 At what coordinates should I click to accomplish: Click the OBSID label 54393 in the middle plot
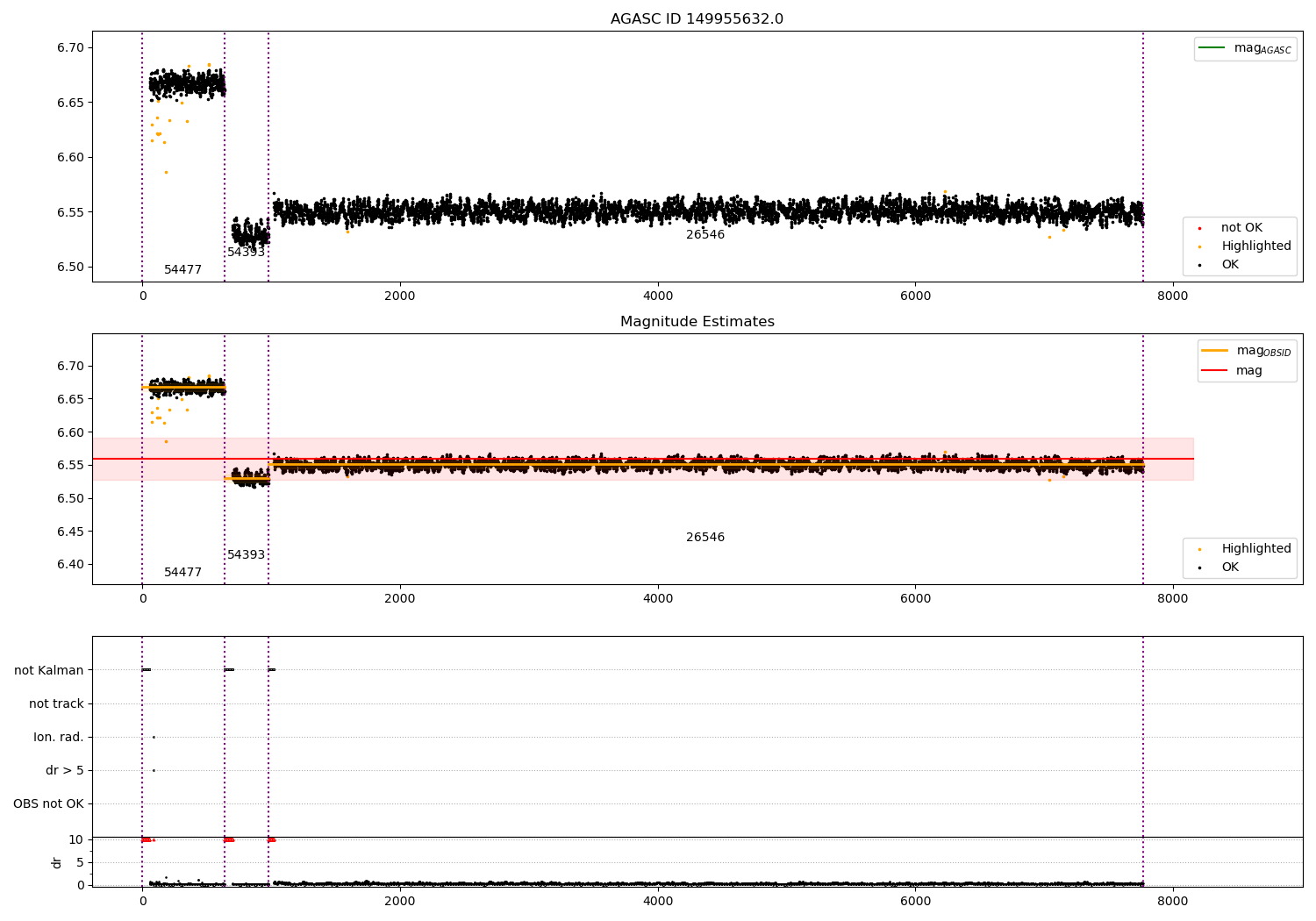click(246, 554)
